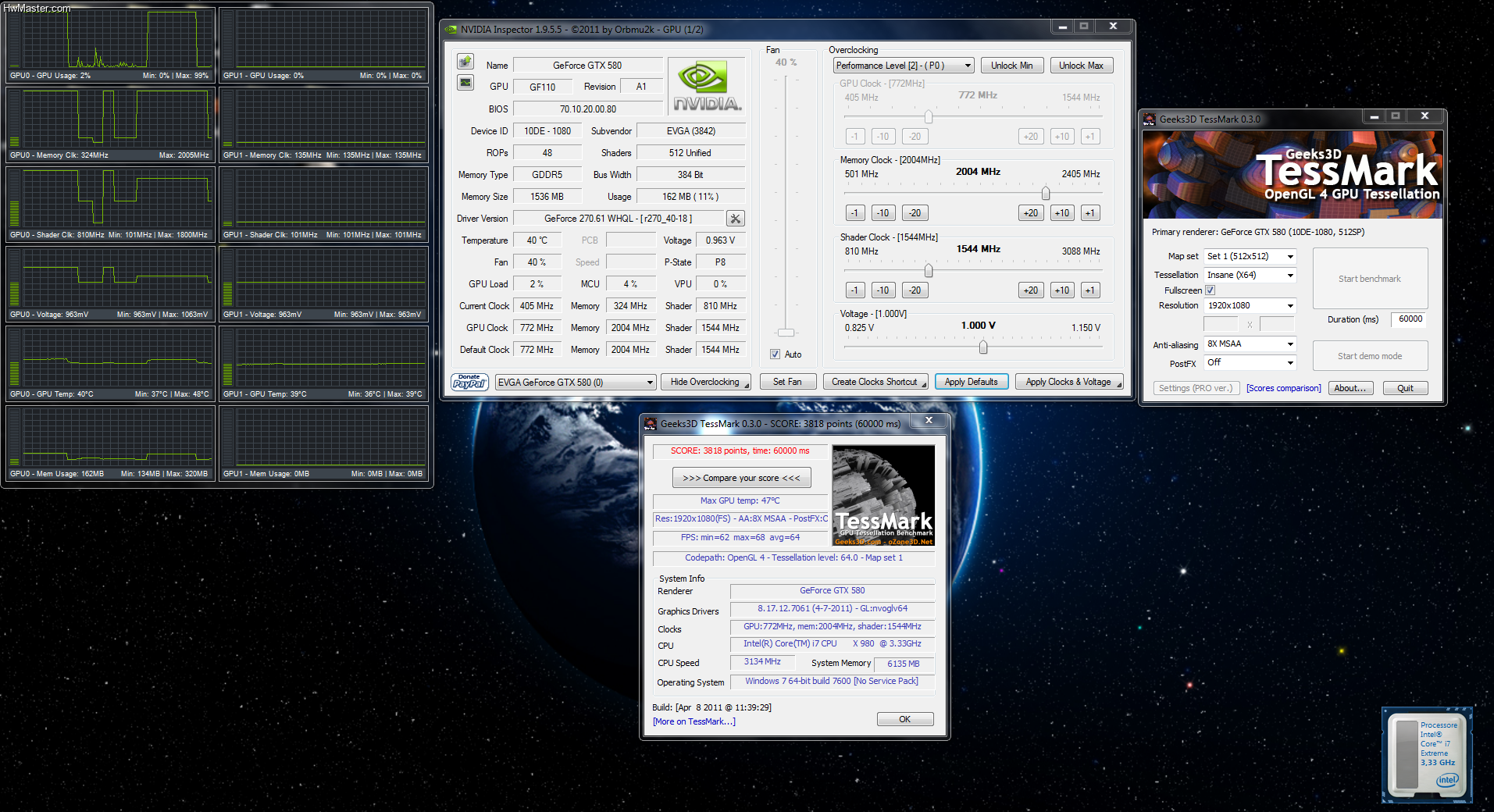Viewport: 1494px width, 812px height.
Task: Click the Unlock Min button
Action: 1011,66
